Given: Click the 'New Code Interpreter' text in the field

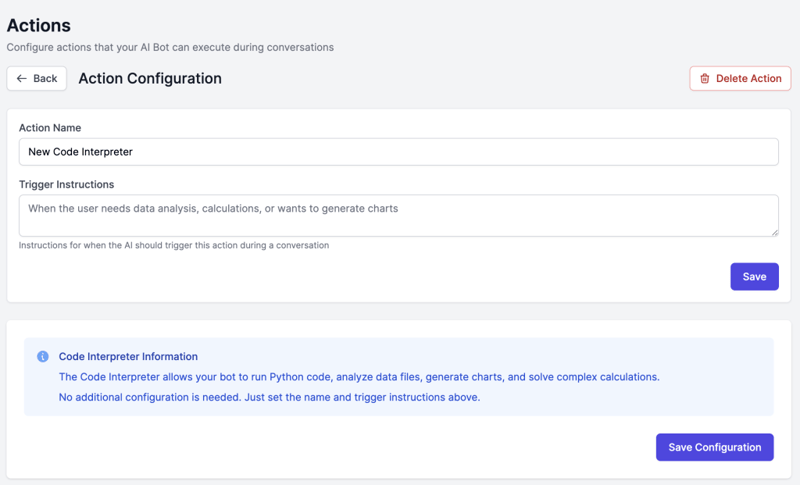Looking at the screenshot, I should point(80,152).
